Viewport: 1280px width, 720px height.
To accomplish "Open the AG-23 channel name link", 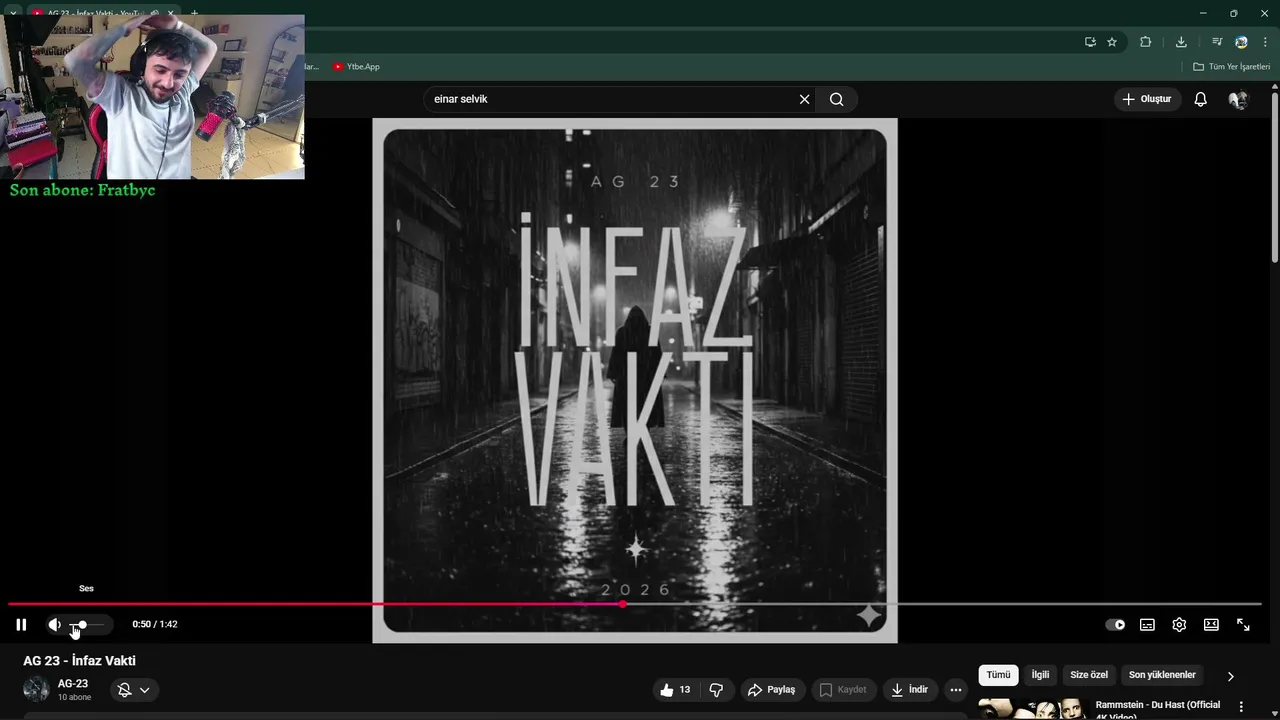I will tap(73, 684).
